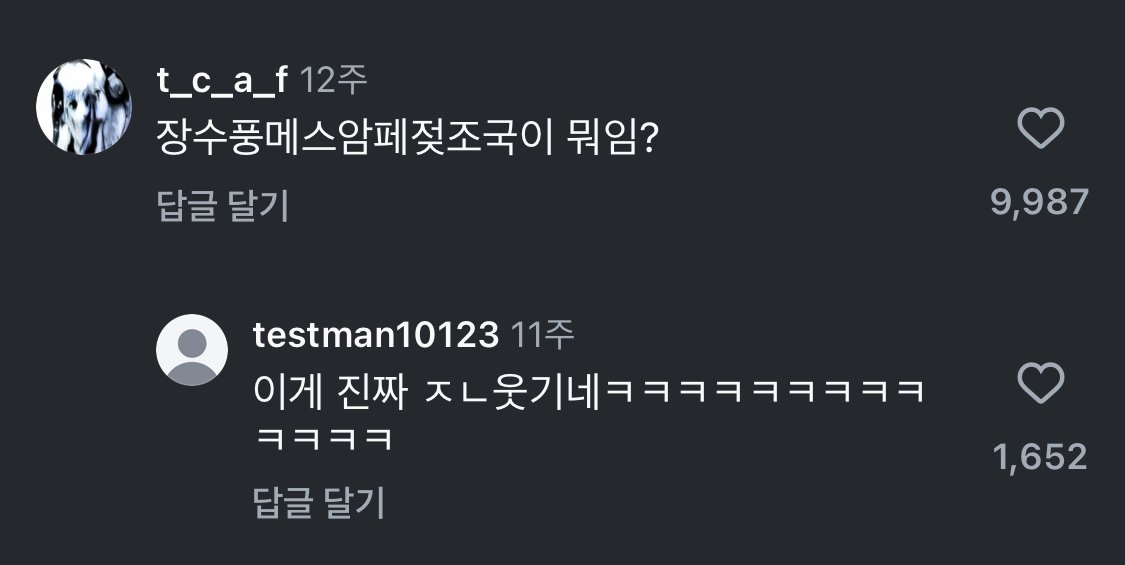
Task: Visit the testman10123 username link
Action: (x=375, y=335)
